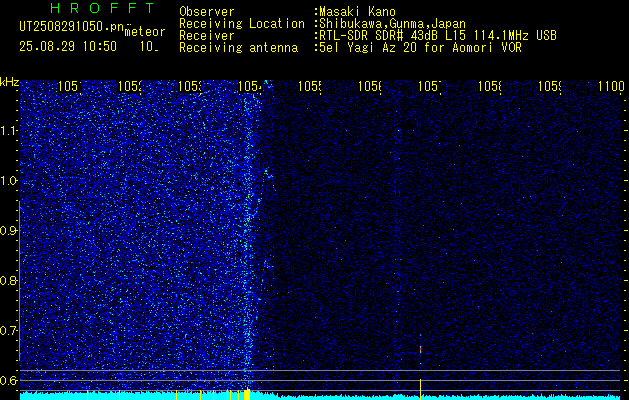Image resolution: width=629 pixels, height=400 pixels.
Task: Click the 1100 time axis label
Action: [x=611, y=86]
